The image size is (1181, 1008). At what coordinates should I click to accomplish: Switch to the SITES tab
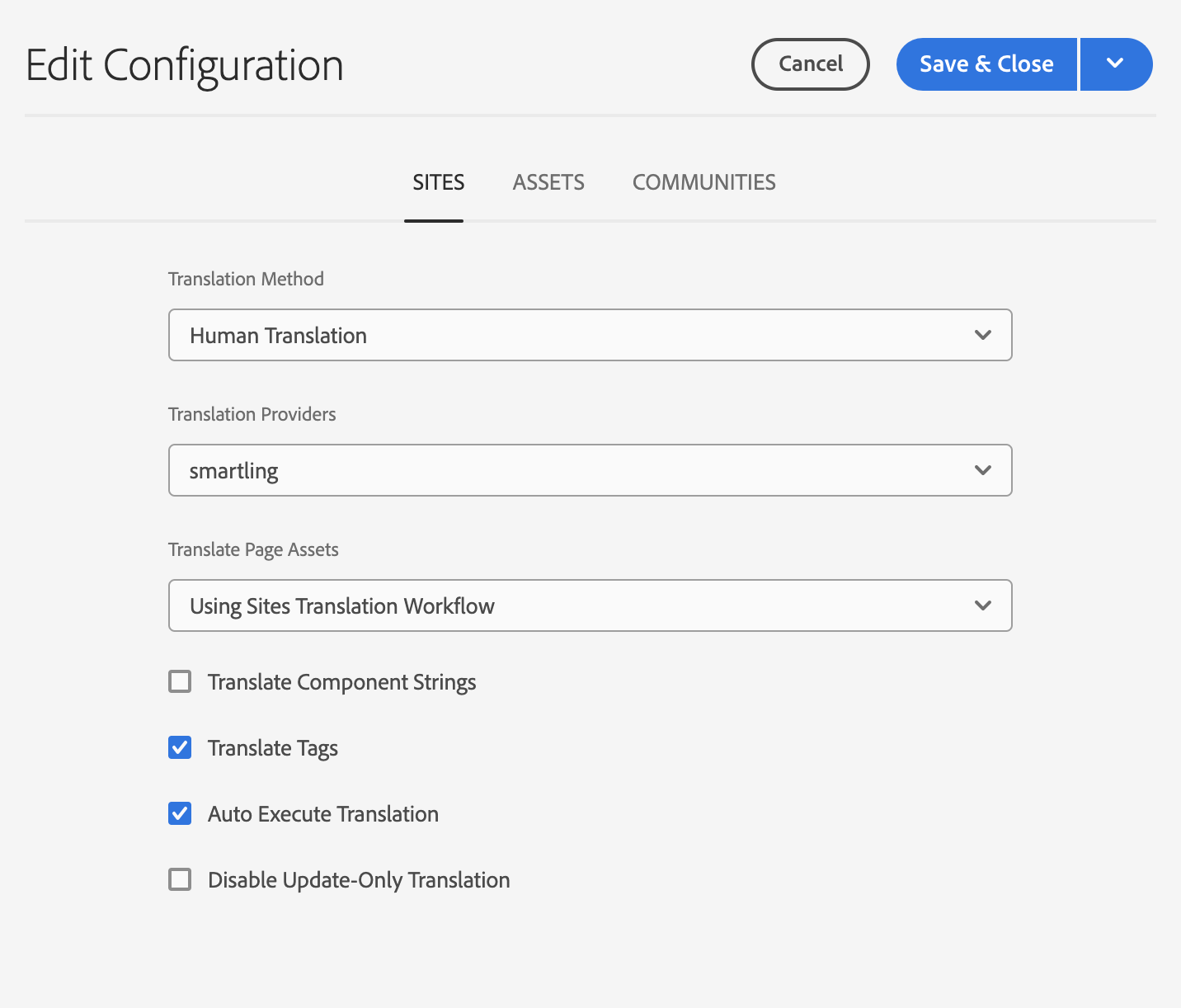(438, 182)
